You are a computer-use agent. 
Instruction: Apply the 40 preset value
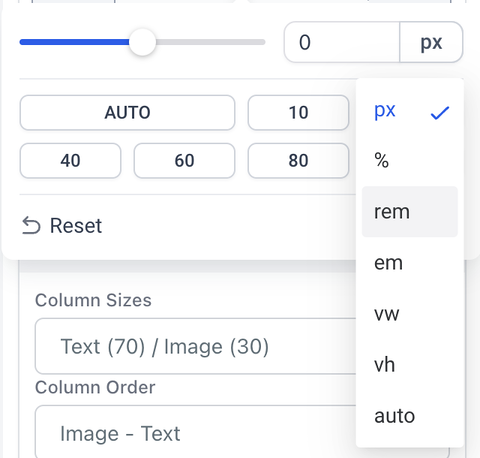[70, 161]
